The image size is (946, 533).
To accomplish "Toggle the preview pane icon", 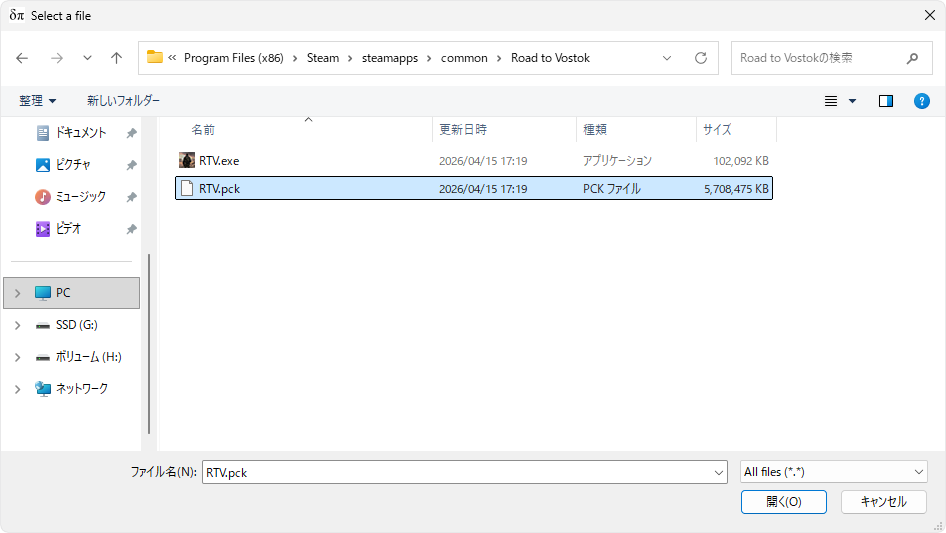I will click(x=885, y=101).
